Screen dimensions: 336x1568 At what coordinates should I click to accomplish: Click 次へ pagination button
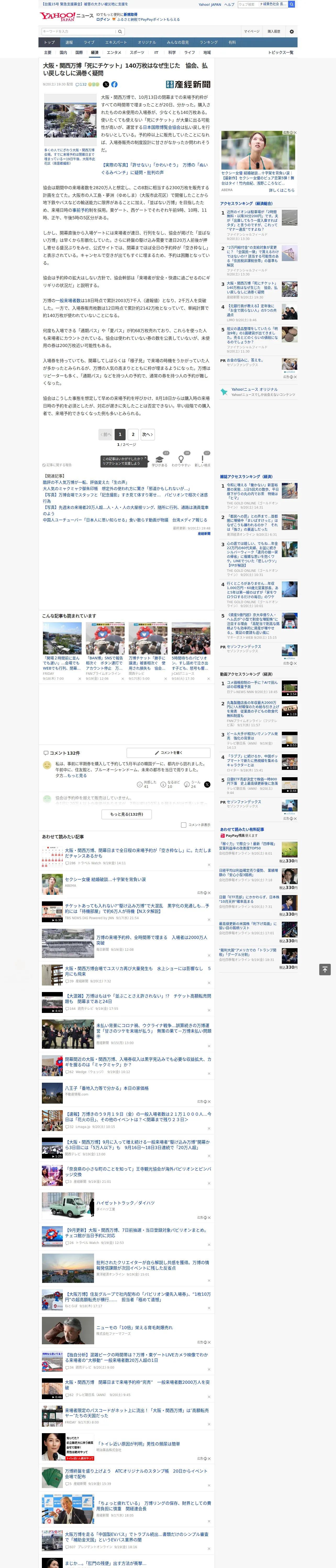tap(148, 434)
